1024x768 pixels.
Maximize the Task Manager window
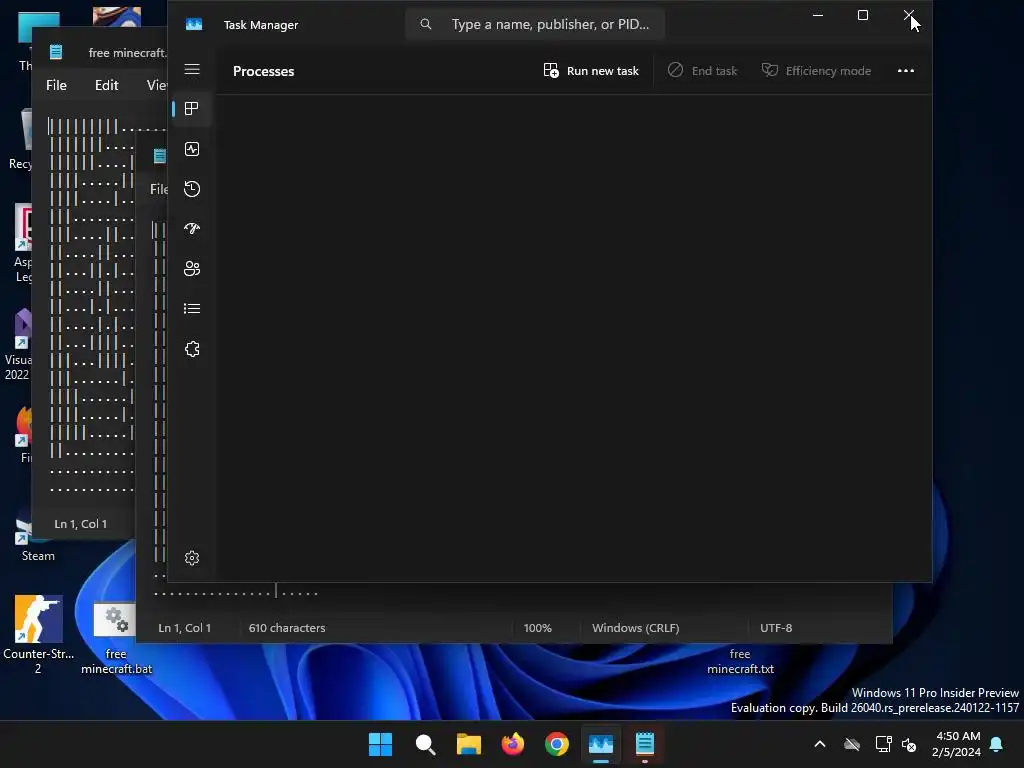tap(863, 15)
